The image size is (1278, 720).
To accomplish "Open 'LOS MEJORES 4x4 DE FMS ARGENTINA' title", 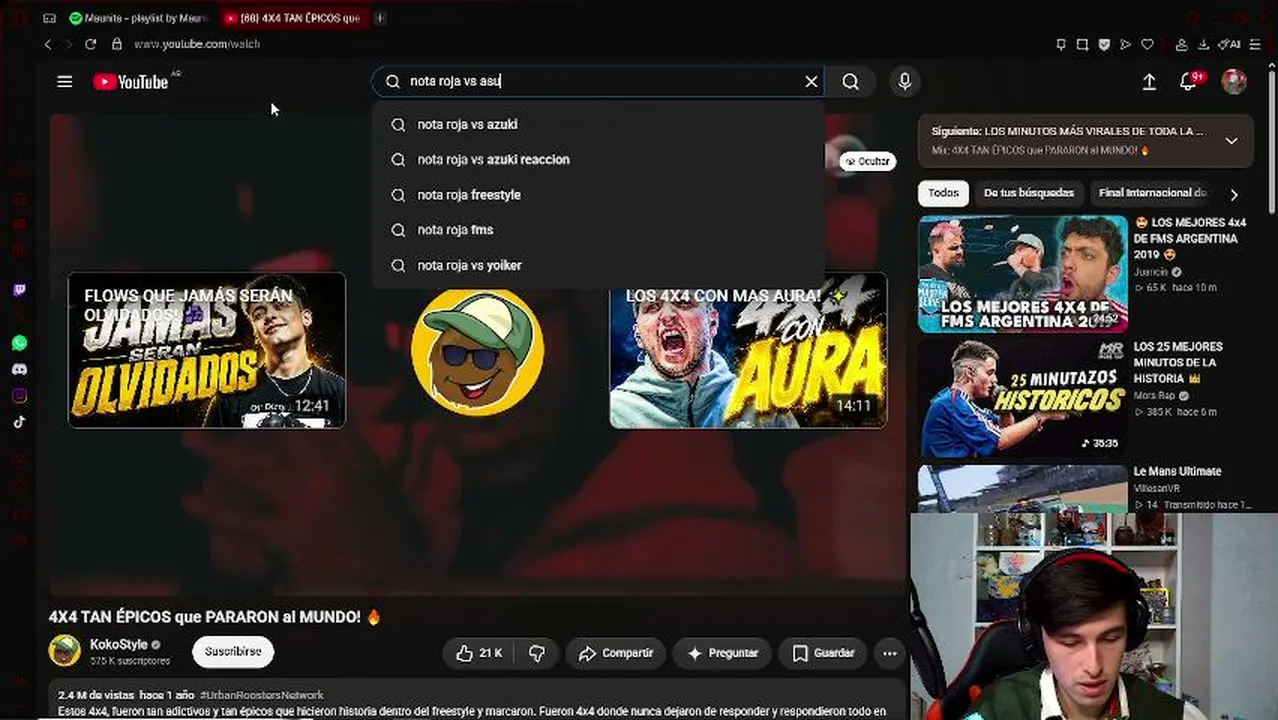I will [1190, 239].
